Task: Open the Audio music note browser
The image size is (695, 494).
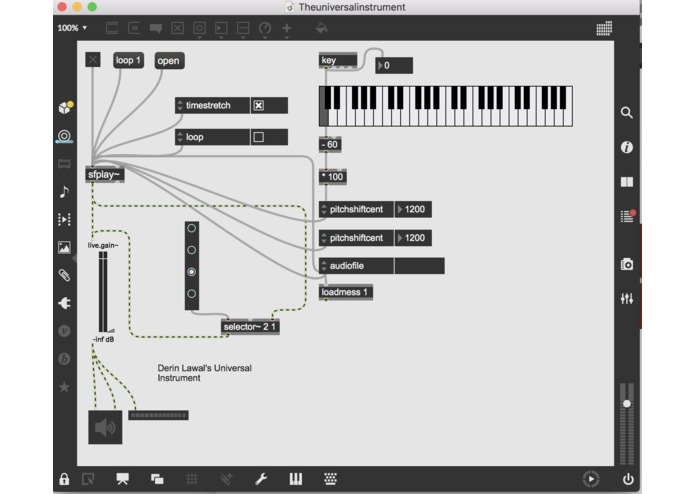Action: [64, 191]
